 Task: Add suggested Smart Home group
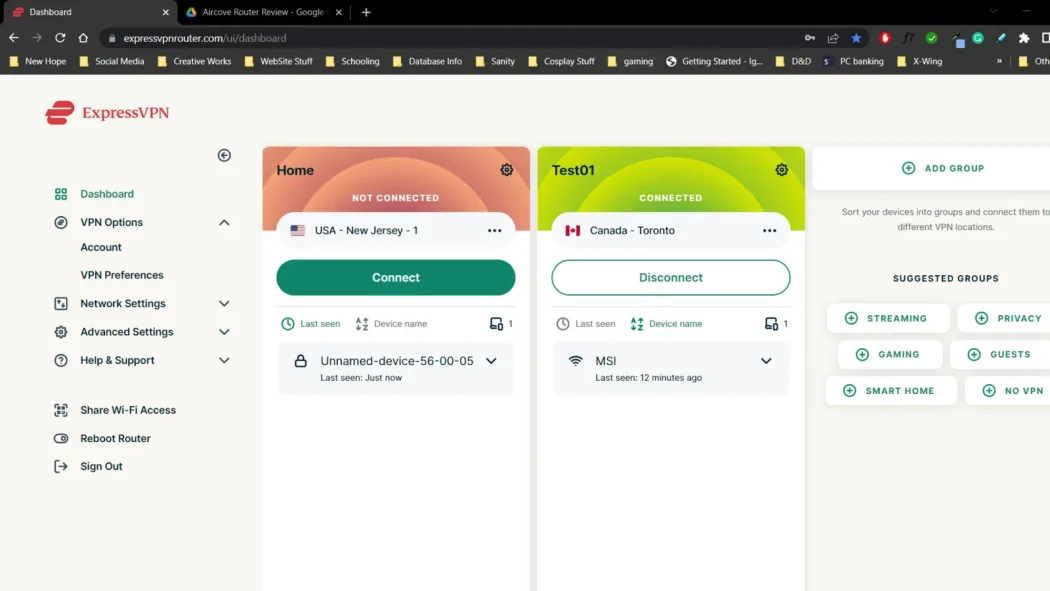[x=891, y=391]
